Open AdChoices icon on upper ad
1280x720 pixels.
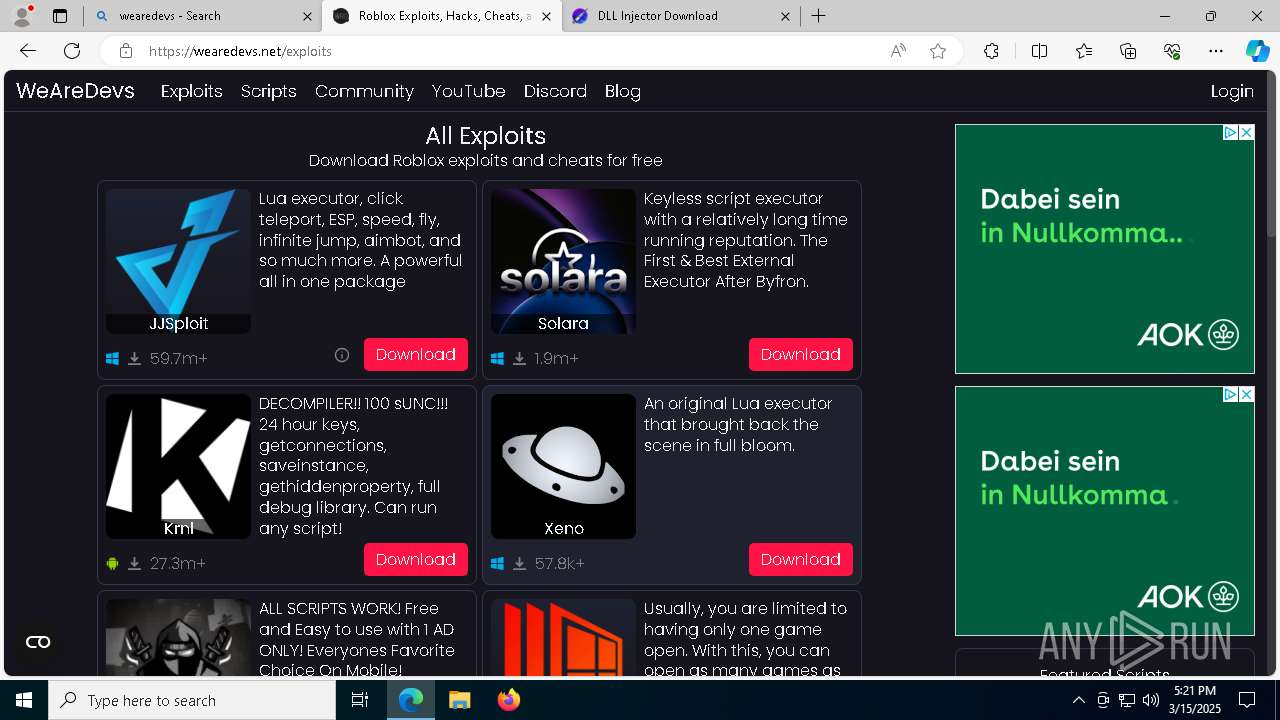pyautogui.click(x=1231, y=132)
